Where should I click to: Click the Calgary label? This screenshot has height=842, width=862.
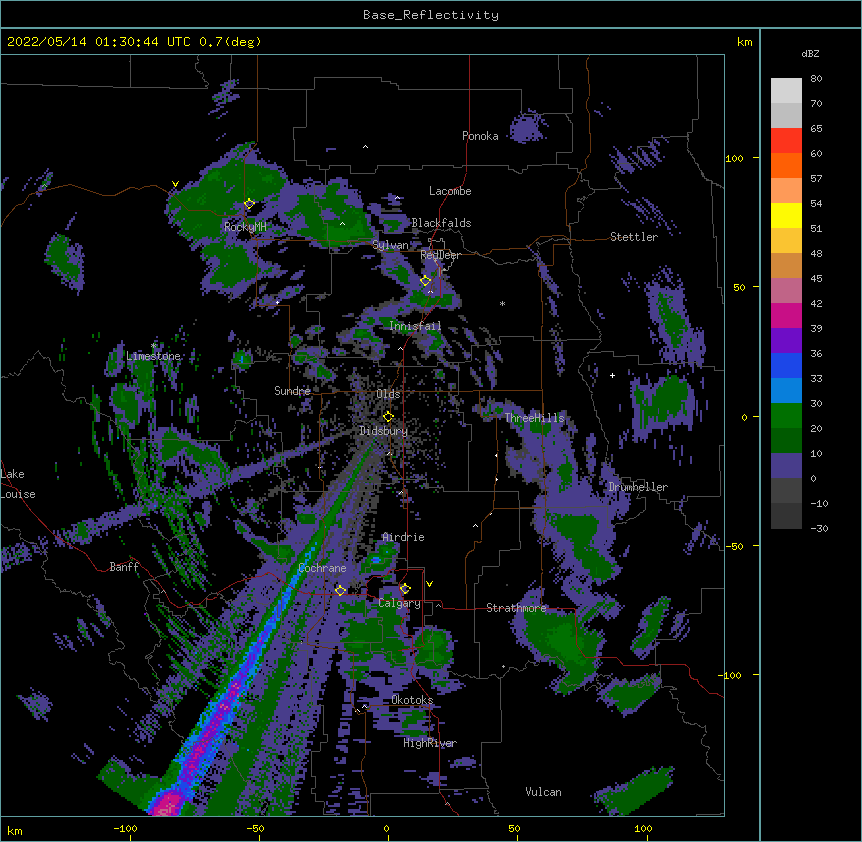(x=399, y=603)
